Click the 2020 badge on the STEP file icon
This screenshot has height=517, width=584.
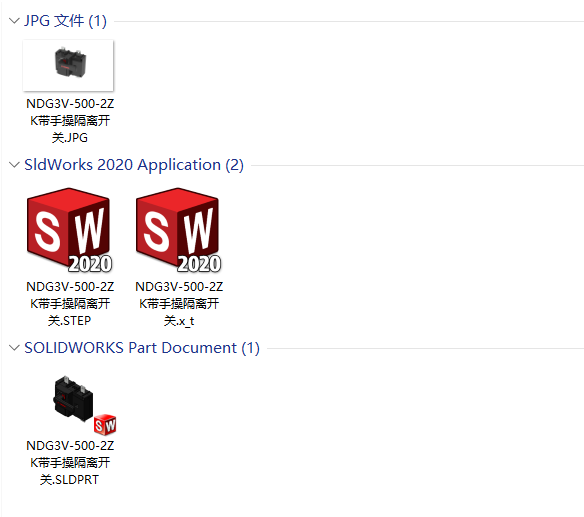coord(90,263)
